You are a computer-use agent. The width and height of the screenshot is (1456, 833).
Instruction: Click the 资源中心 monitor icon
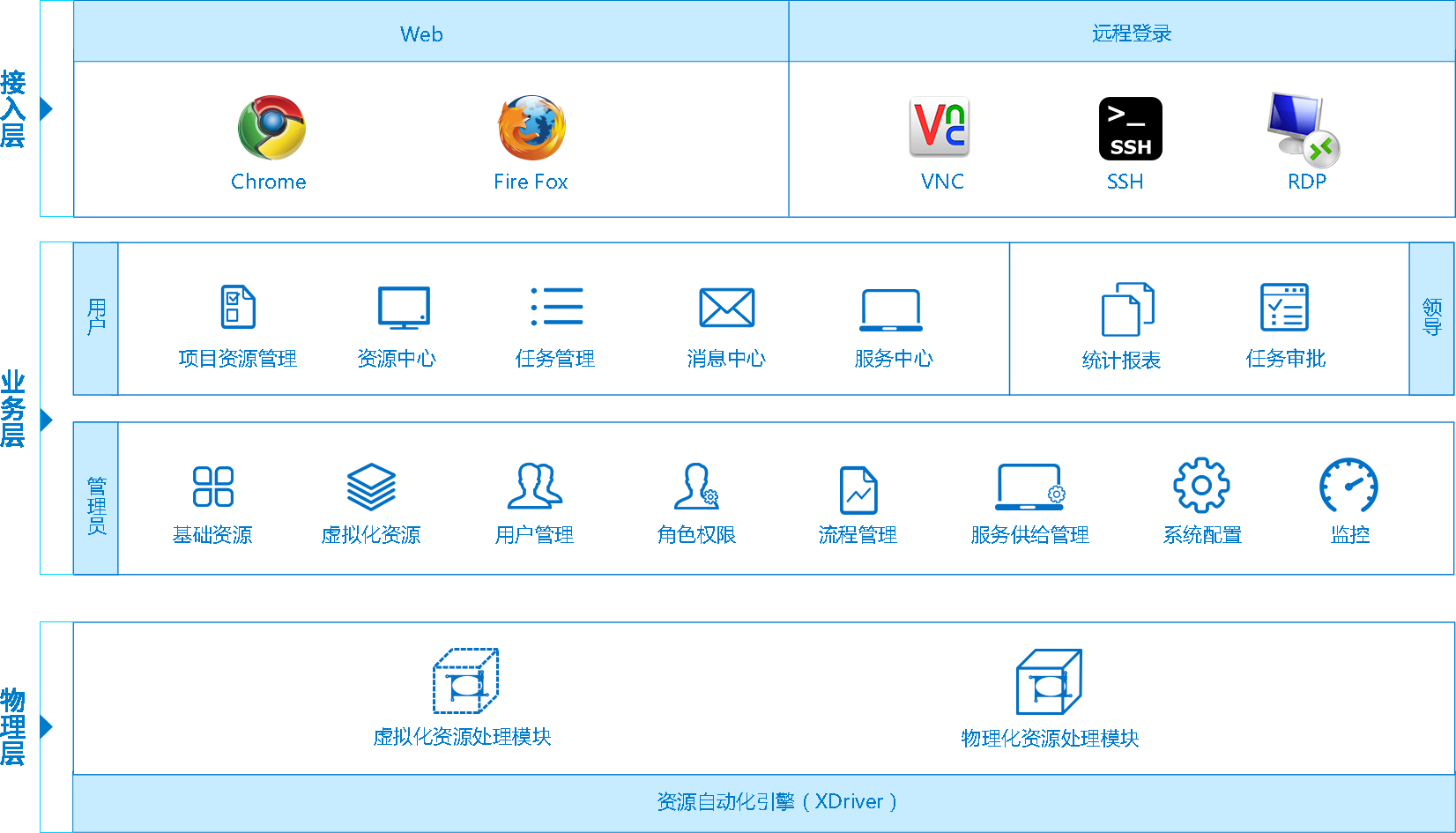coord(404,308)
